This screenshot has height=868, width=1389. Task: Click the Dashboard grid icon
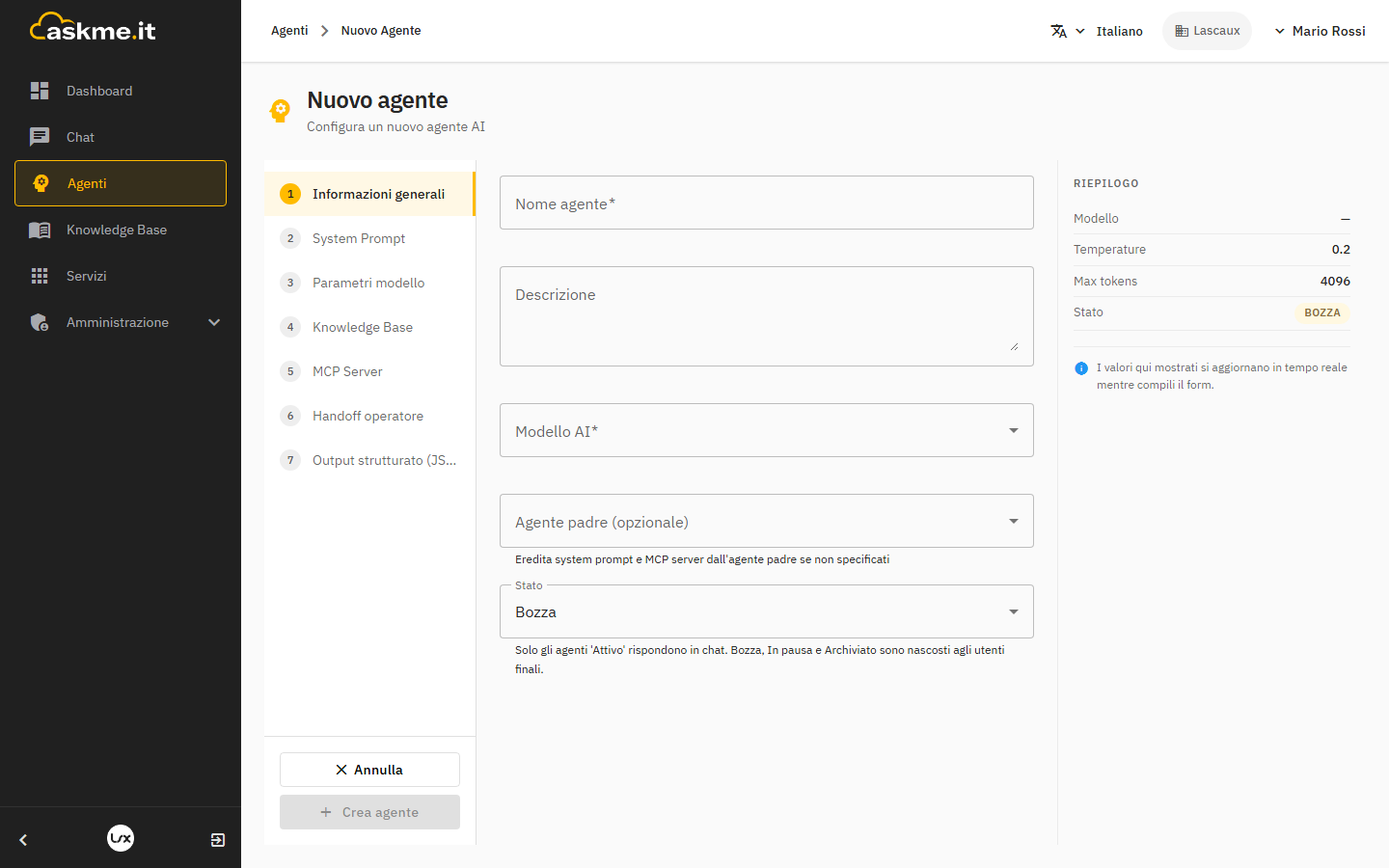coord(40,91)
